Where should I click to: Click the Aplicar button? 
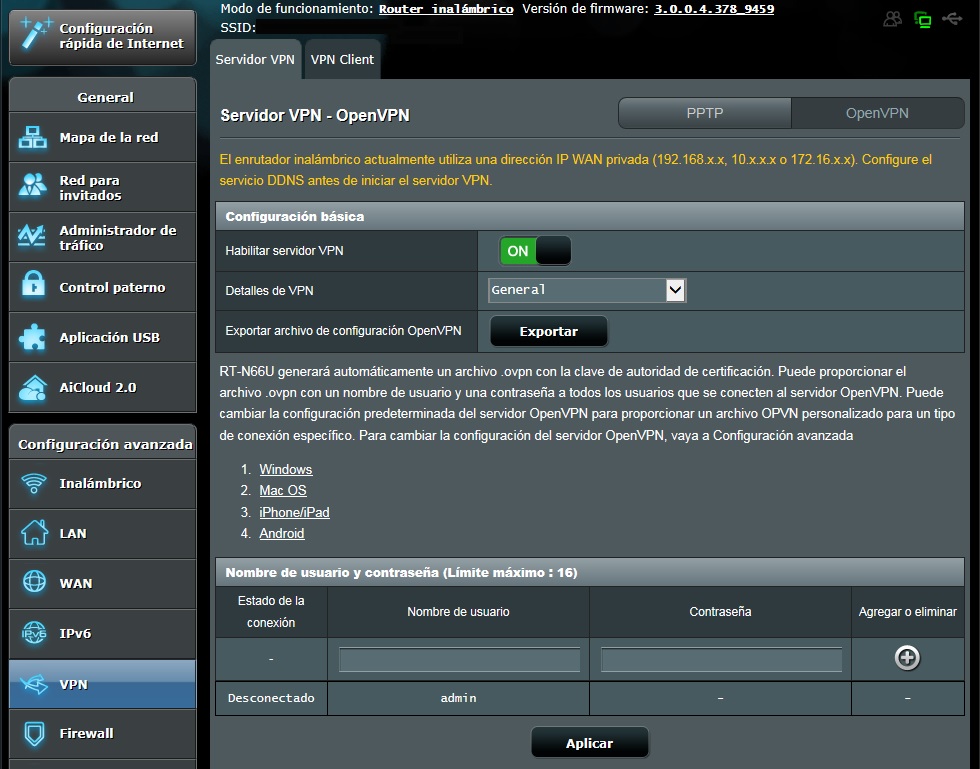[589, 743]
